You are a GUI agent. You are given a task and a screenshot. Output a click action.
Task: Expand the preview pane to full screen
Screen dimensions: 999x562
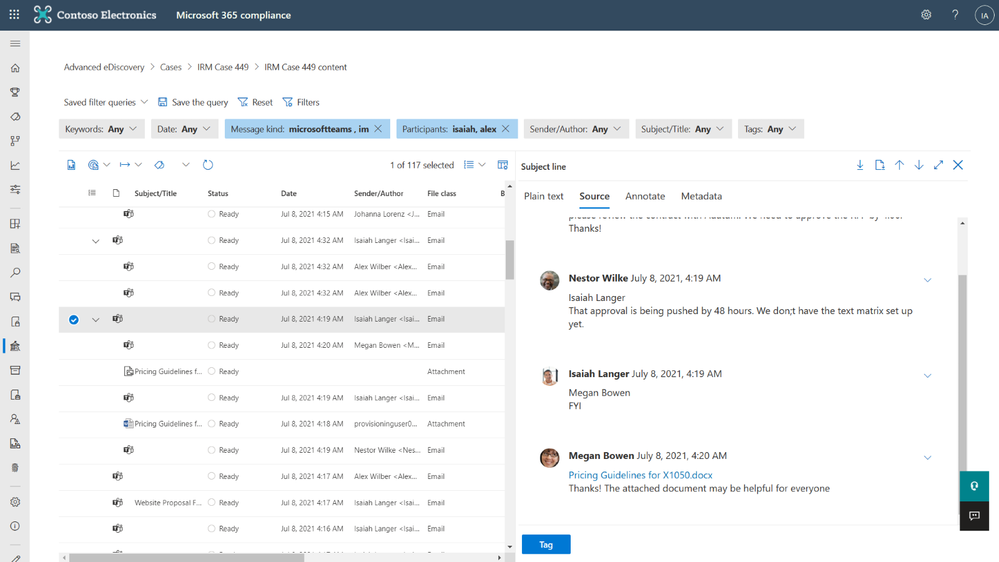pyautogui.click(x=938, y=165)
